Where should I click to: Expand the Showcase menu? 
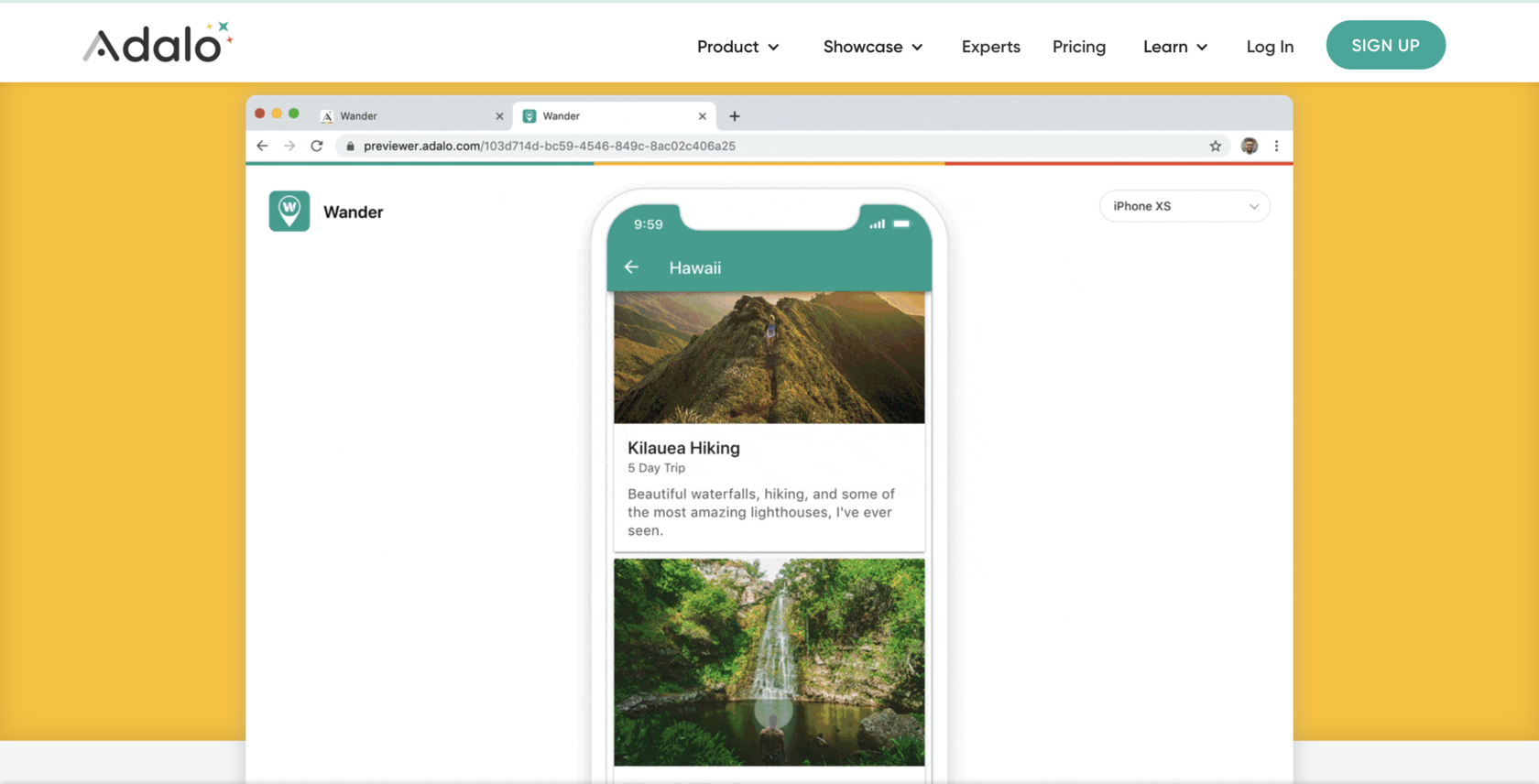tap(873, 47)
